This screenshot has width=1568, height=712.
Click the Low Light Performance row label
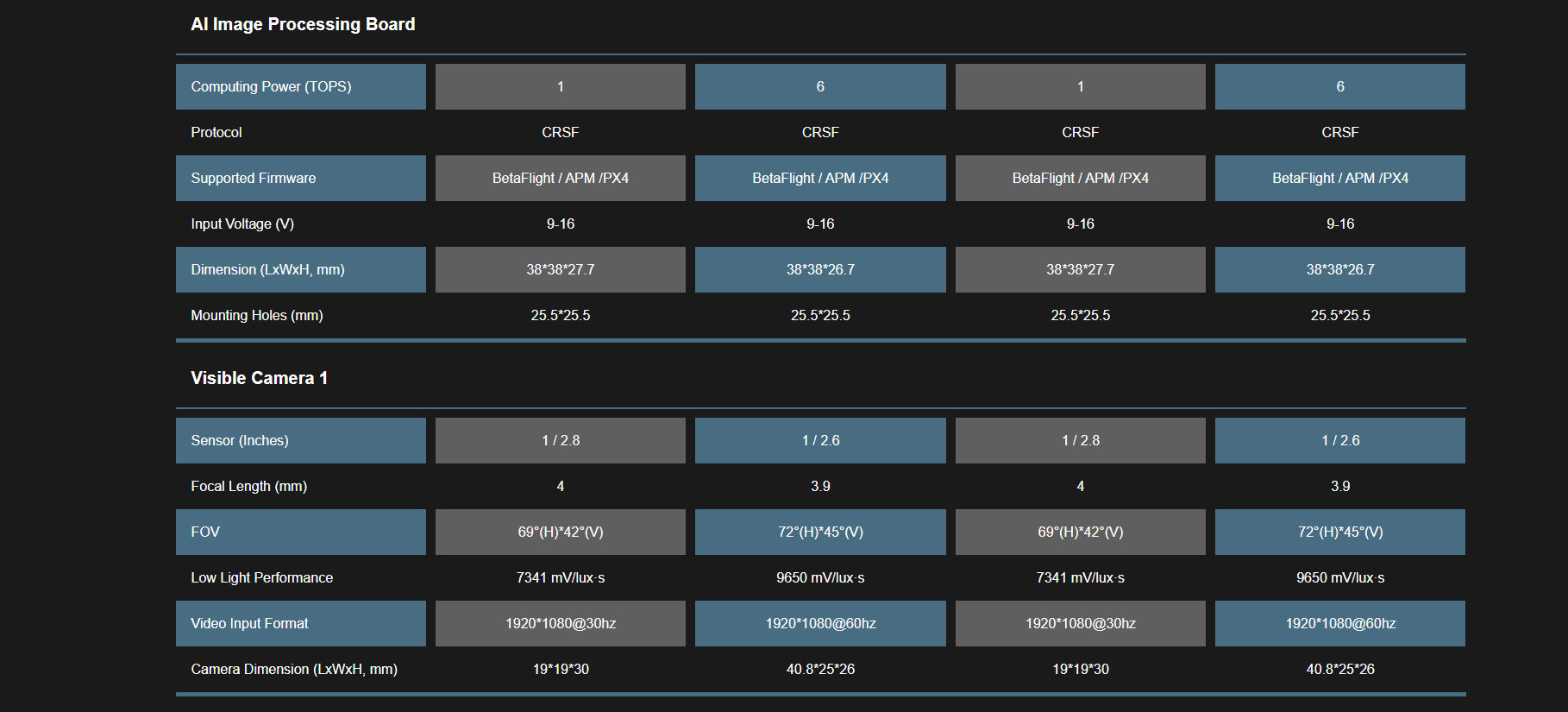(x=261, y=577)
